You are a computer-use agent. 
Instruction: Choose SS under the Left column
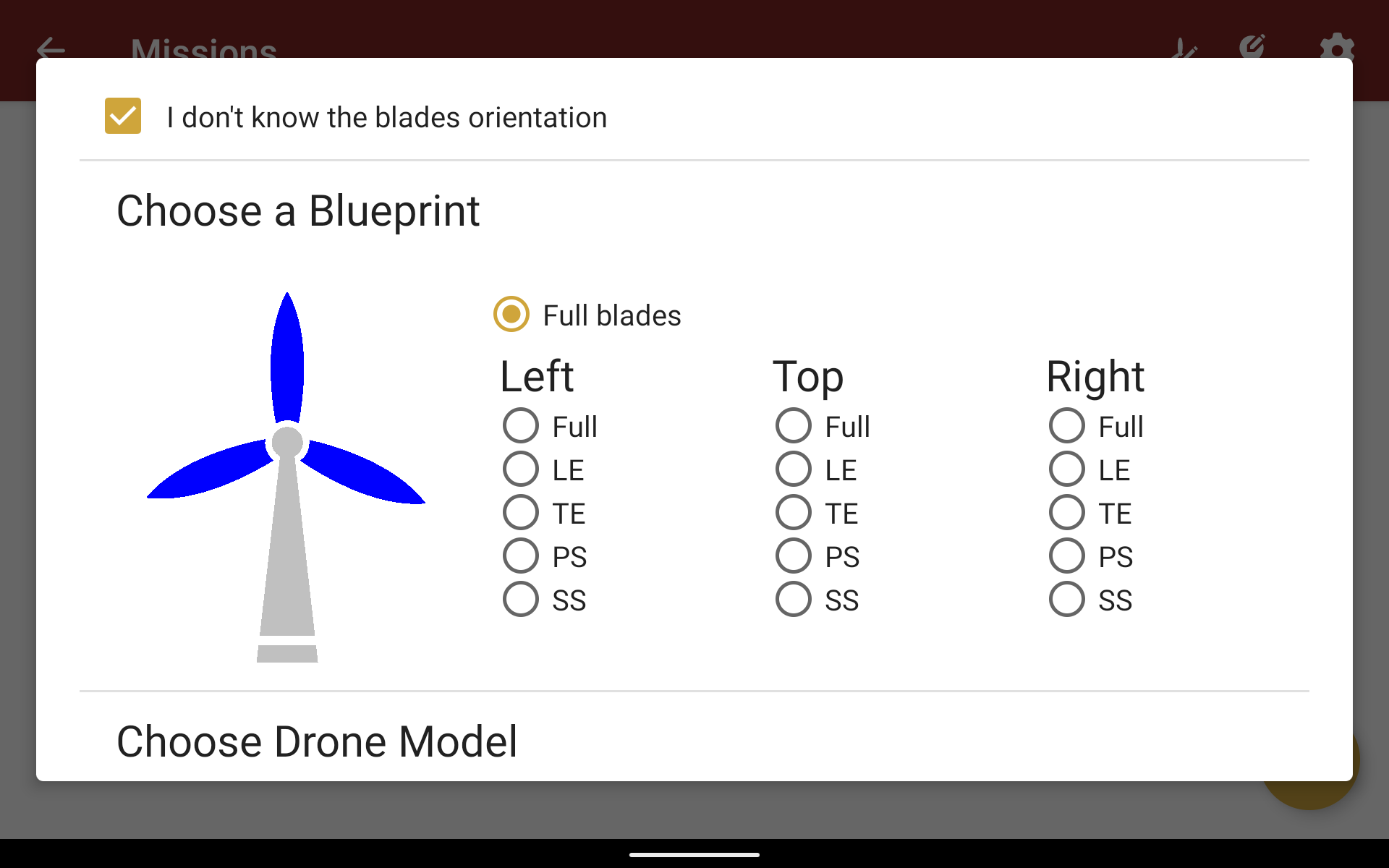(x=521, y=599)
